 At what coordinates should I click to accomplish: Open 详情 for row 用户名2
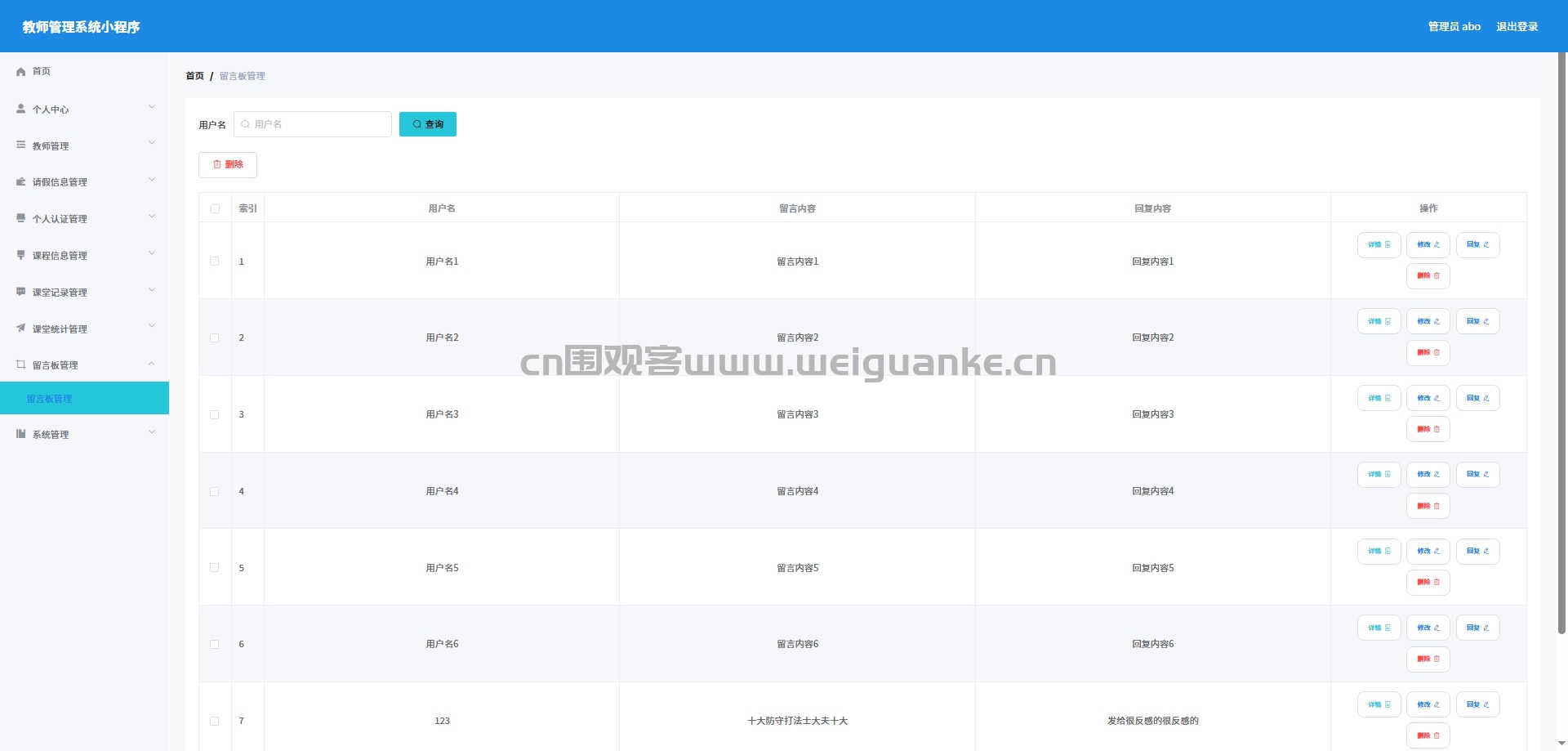tap(1379, 321)
